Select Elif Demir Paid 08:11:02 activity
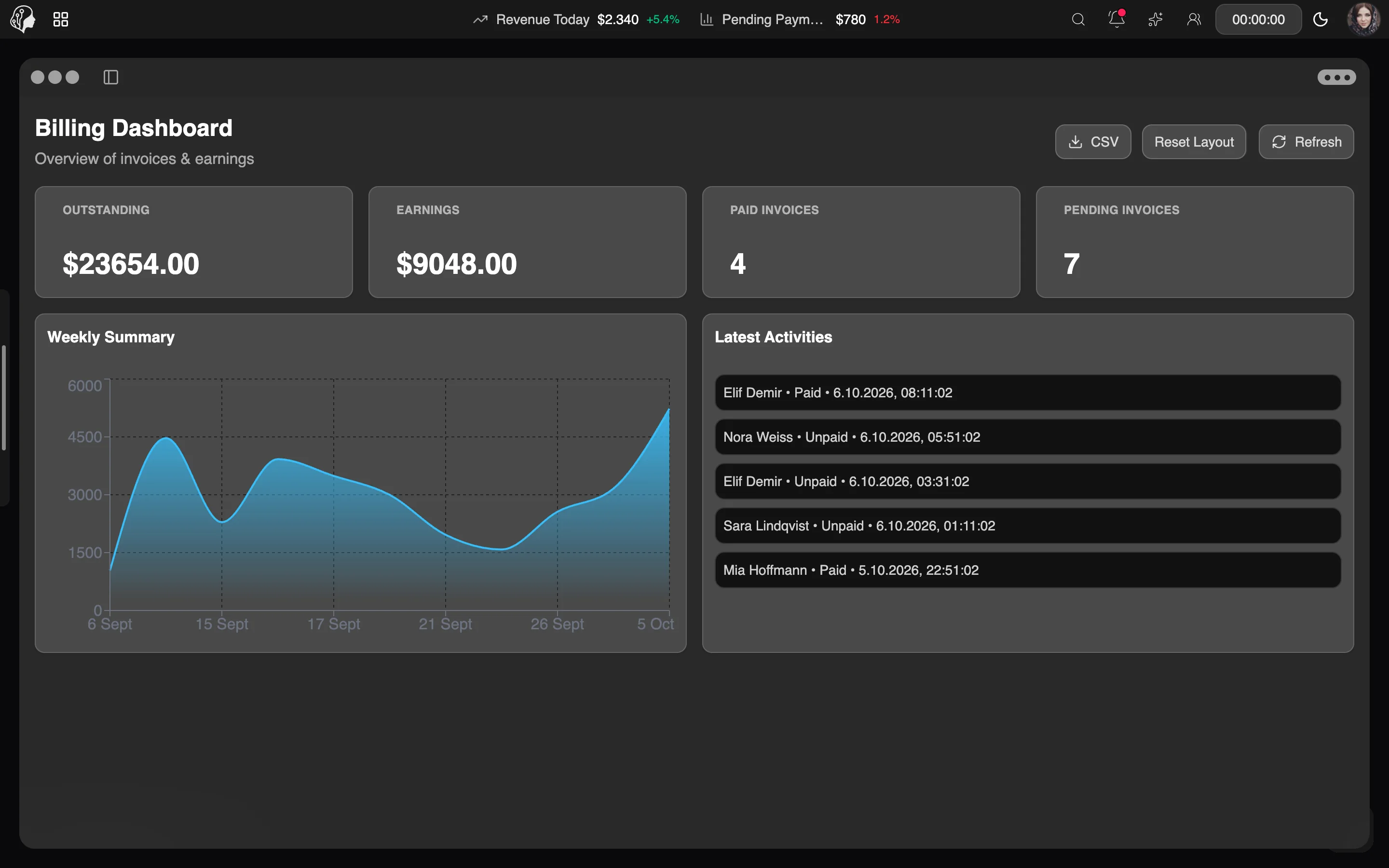This screenshot has height=868, width=1389. (x=1027, y=393)
